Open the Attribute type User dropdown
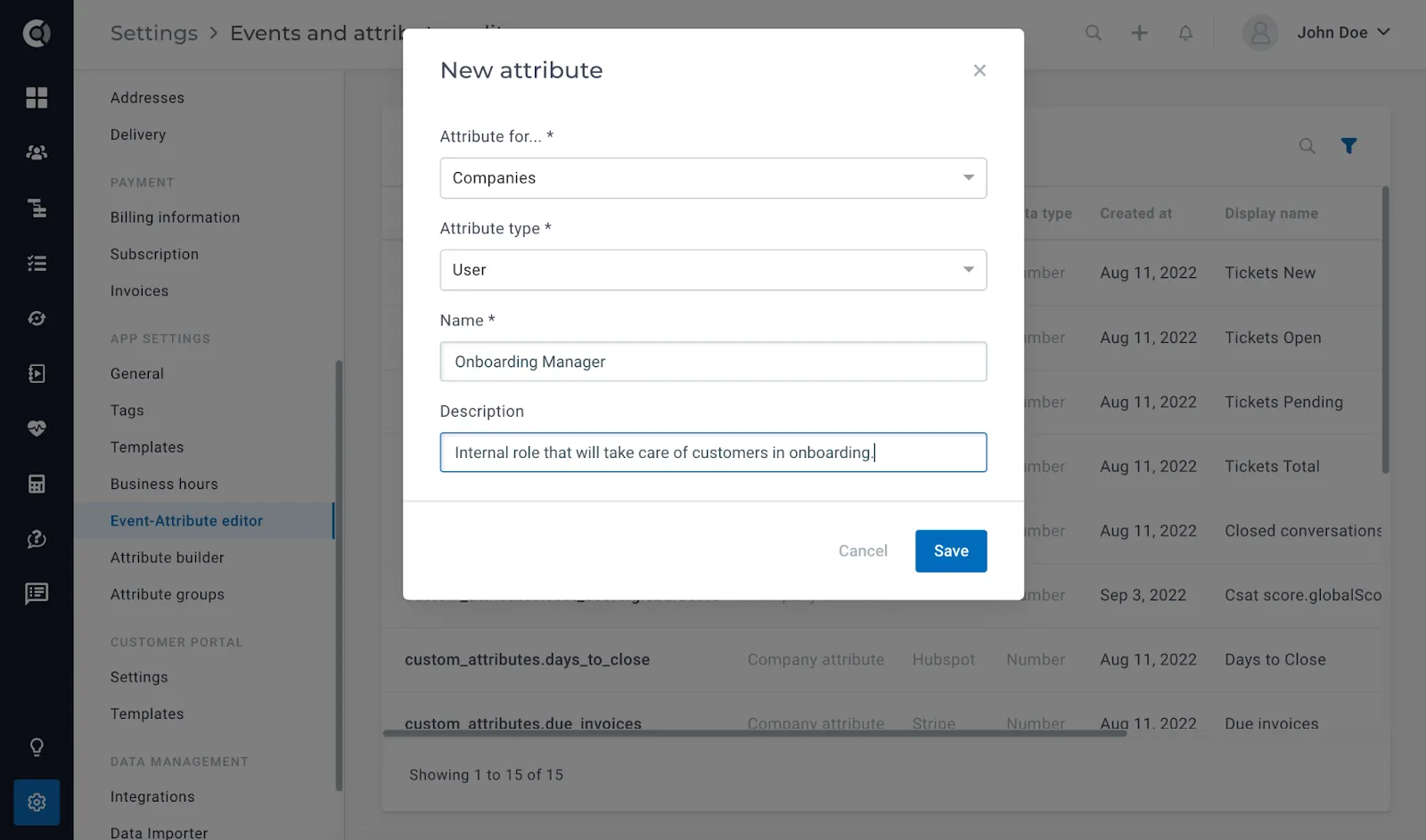 [713, 270]
